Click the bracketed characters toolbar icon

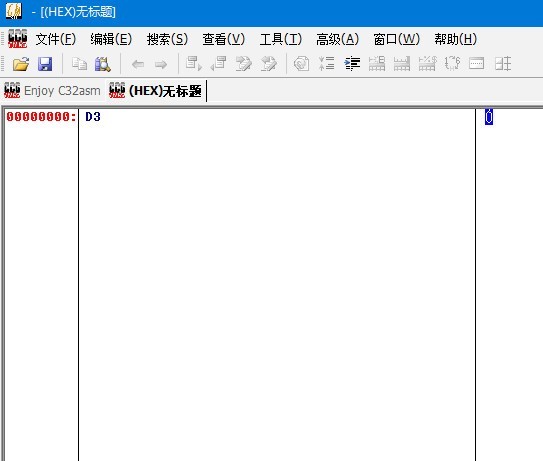point(452,64)
